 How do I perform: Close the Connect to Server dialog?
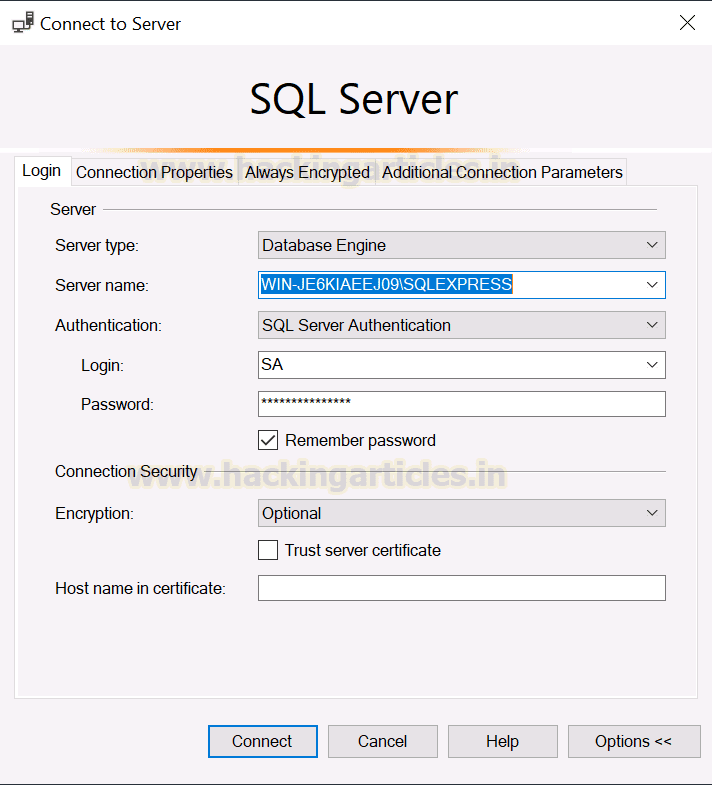[687, 23]
